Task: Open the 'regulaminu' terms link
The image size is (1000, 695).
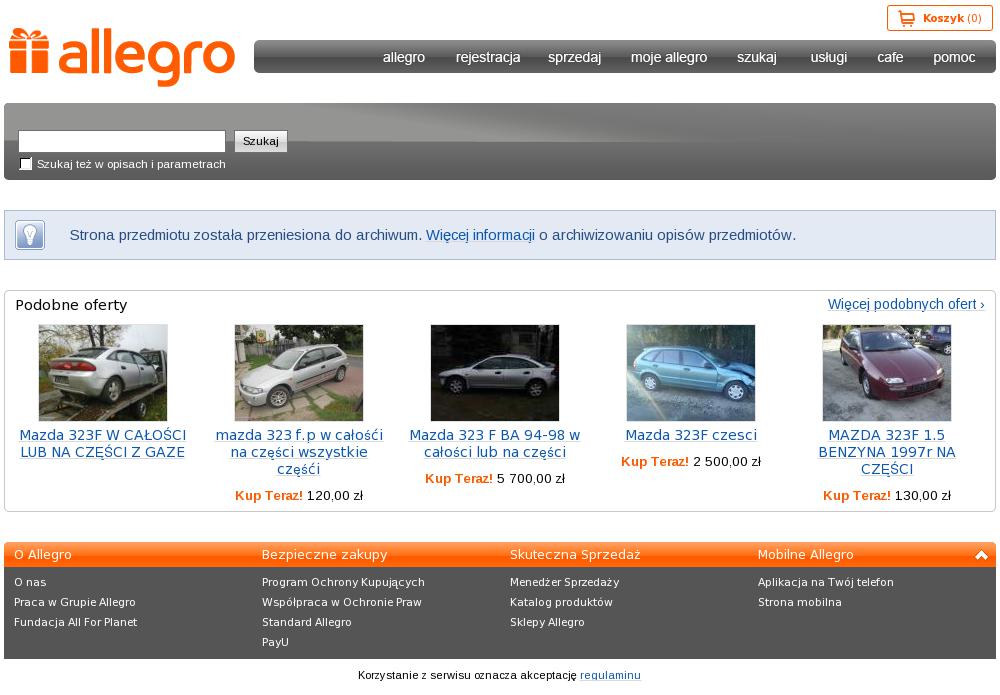Action: tap(610, 675)
